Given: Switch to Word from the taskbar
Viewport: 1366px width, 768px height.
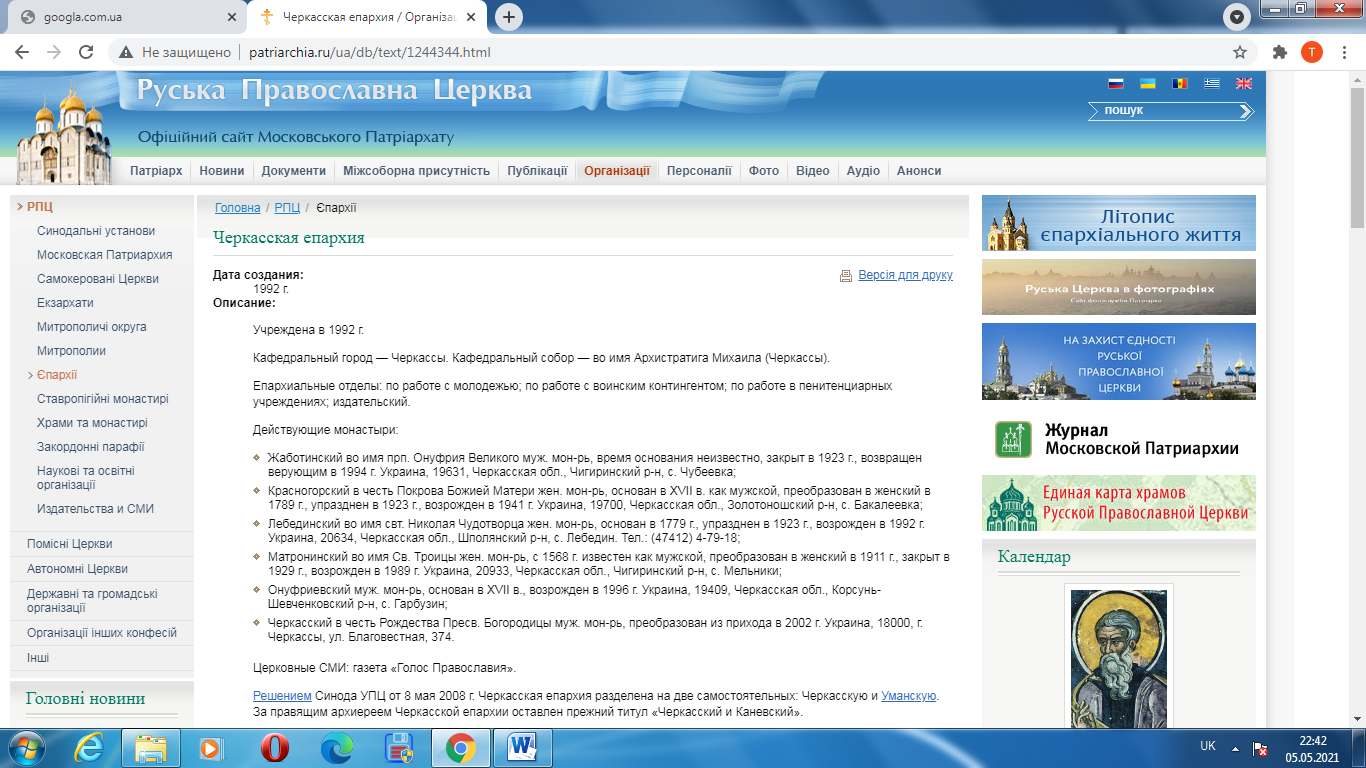Looking at the screenshot, I should [523, 747].
